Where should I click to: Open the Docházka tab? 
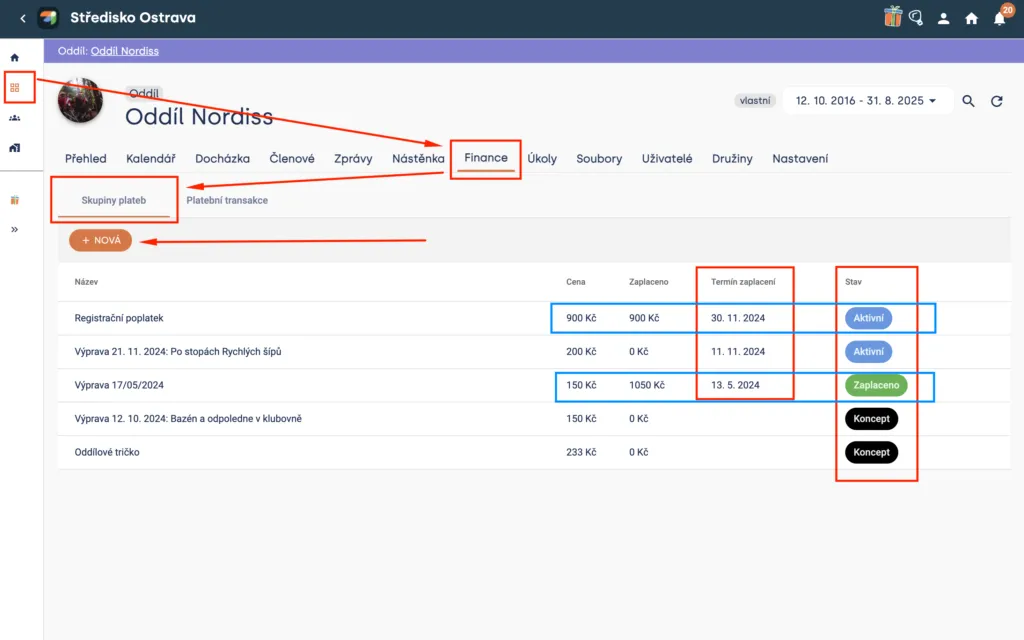222,159
